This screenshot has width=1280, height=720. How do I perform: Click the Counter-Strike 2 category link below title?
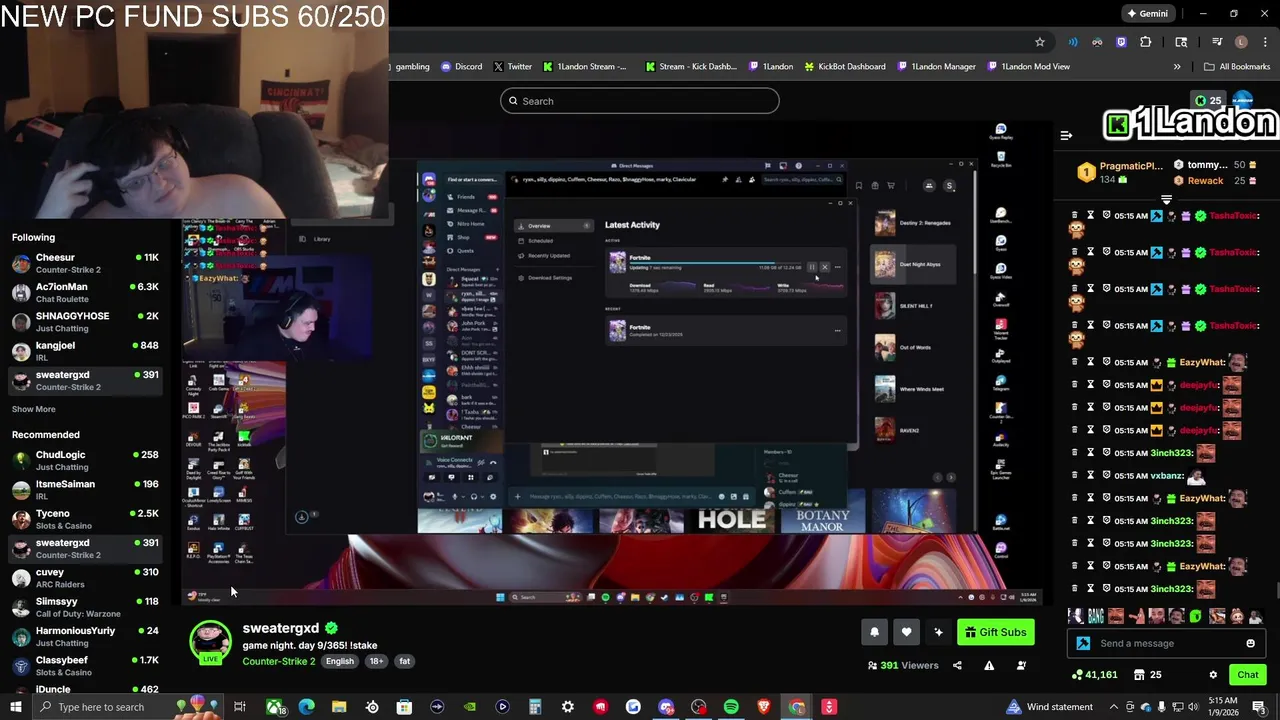pos(278,661)
